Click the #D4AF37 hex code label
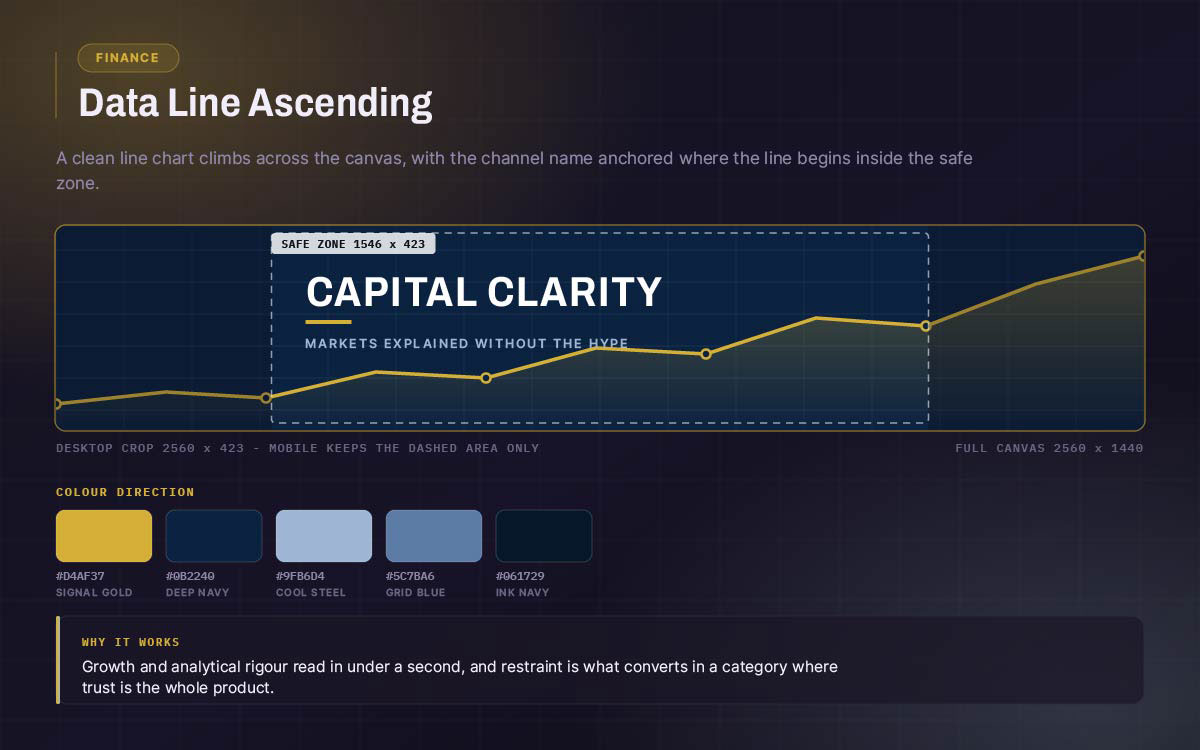 [80, 576]
